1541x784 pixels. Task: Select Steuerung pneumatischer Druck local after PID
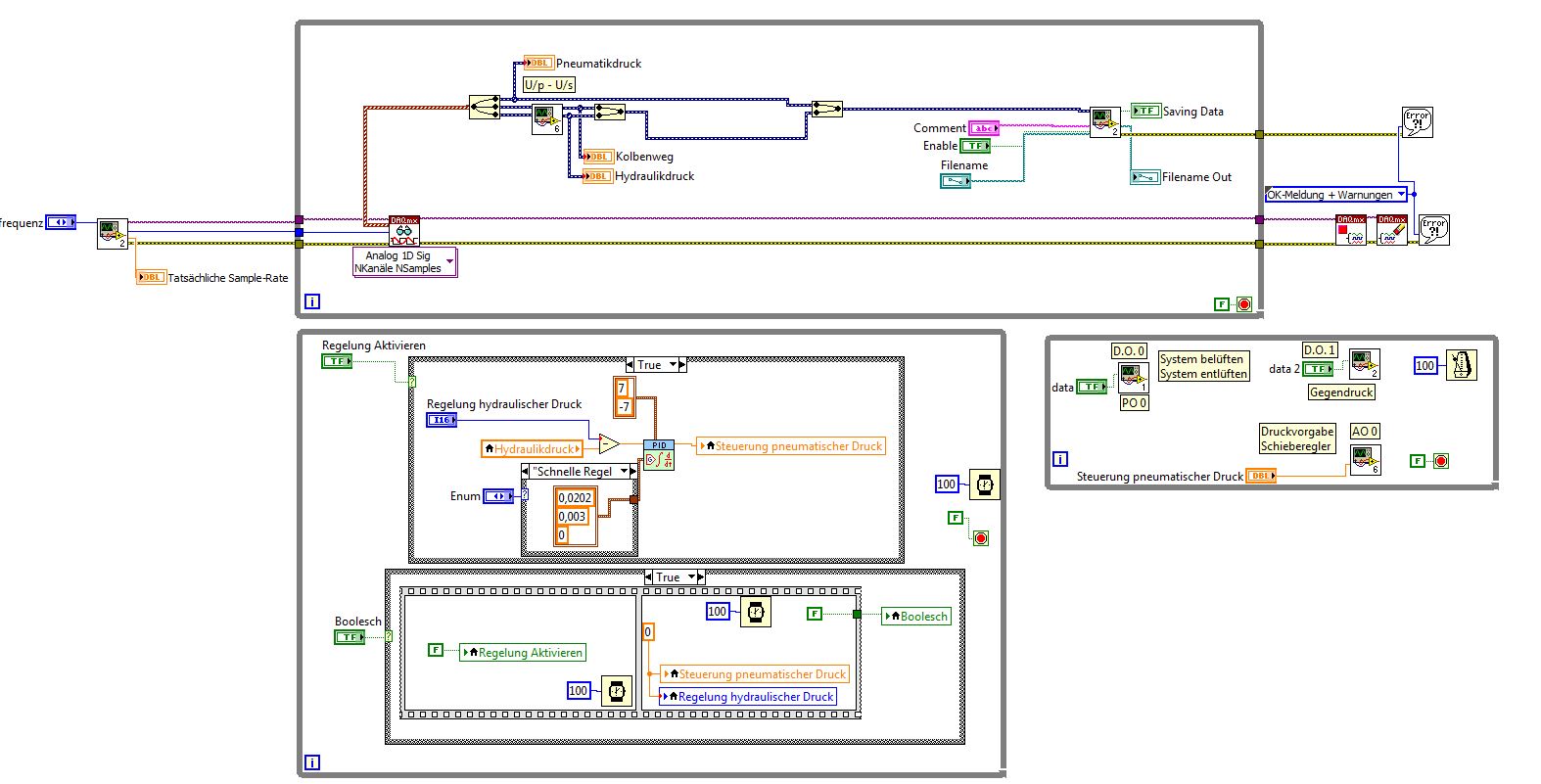[x=790, y=446]
